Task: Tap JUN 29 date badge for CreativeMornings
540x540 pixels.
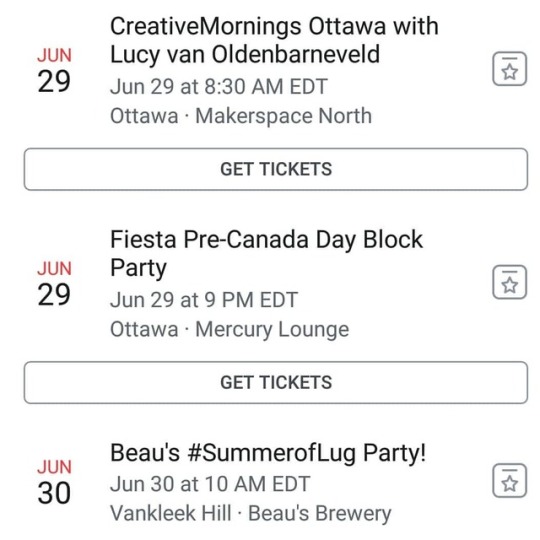Action: [x=54, y=70]
